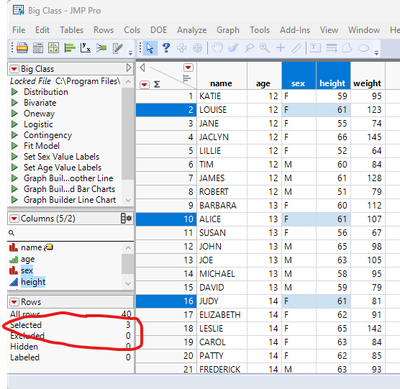Launch Fit Y by X from the toolbar
This screenshot has height=389, width=400.
pyautogui.click(x=85, y=48)
